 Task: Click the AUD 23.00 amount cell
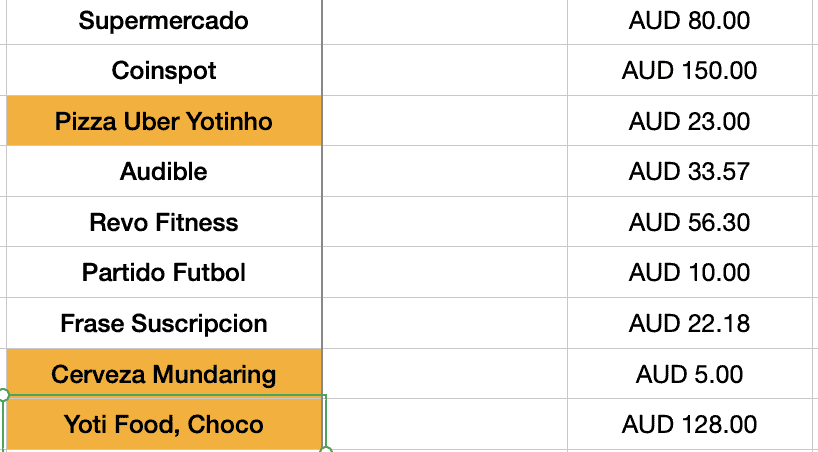click(x=689, y=122)
